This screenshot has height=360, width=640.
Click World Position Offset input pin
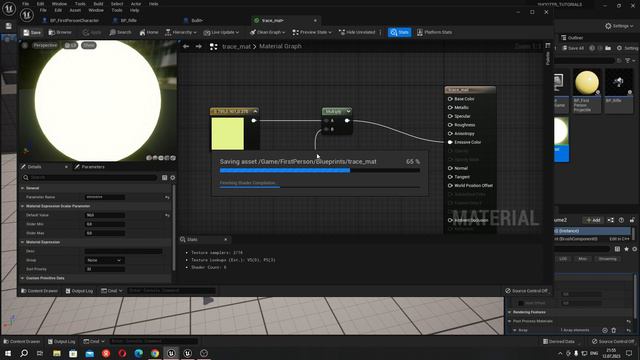pyautogui.click(x=450, y=185)
